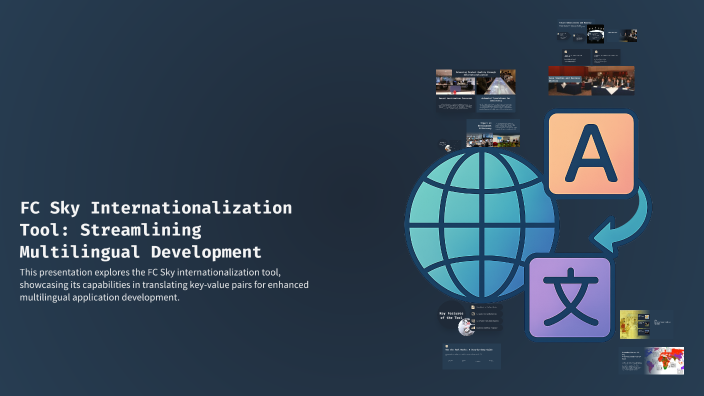Select the paragraph starting 'This presentation explores'
Viewport: 704px width, 396px height.
point(164,285)
